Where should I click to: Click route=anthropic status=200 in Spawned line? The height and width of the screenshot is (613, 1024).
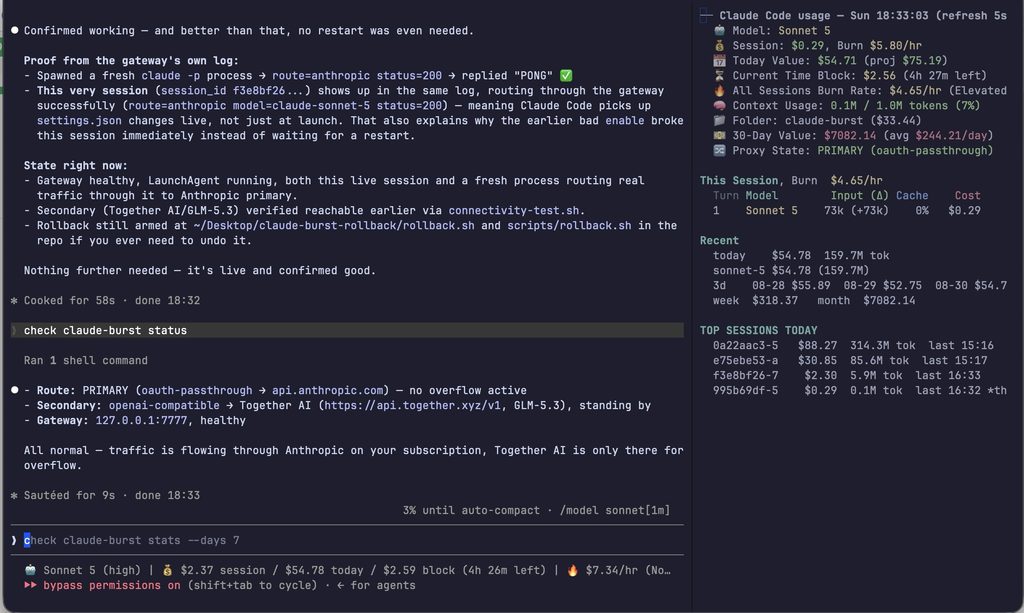tap(357, 76)
